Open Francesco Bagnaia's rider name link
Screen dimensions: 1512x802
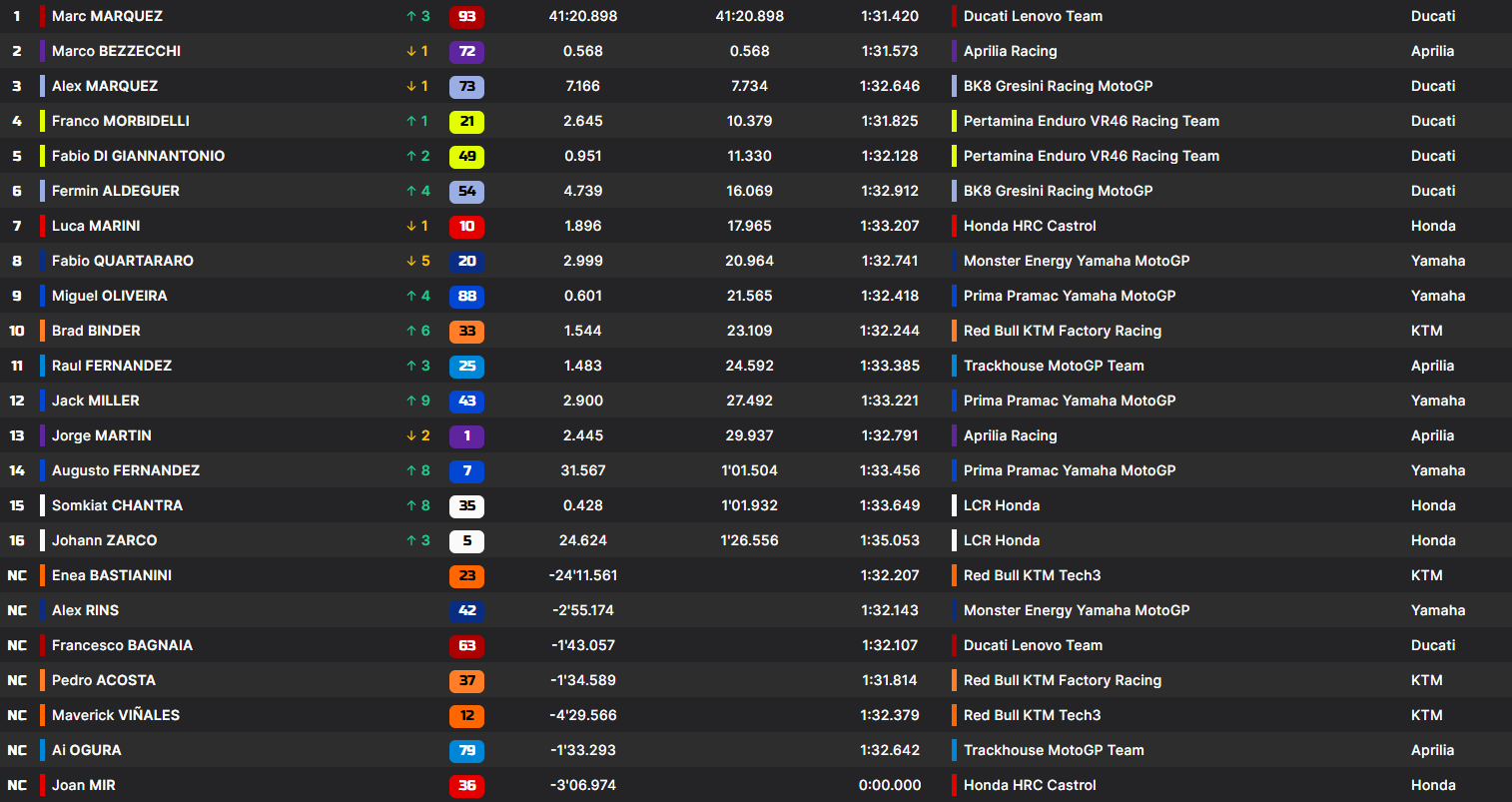(122, 645)
